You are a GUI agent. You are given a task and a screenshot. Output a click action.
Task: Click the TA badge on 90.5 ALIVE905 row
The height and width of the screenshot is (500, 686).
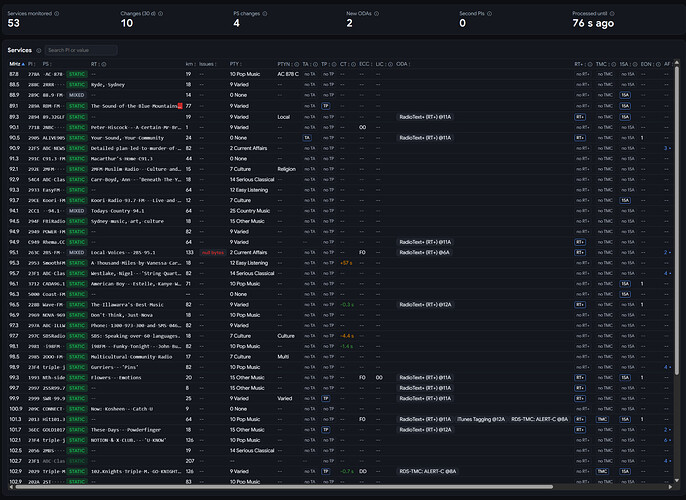coord(307,138)
